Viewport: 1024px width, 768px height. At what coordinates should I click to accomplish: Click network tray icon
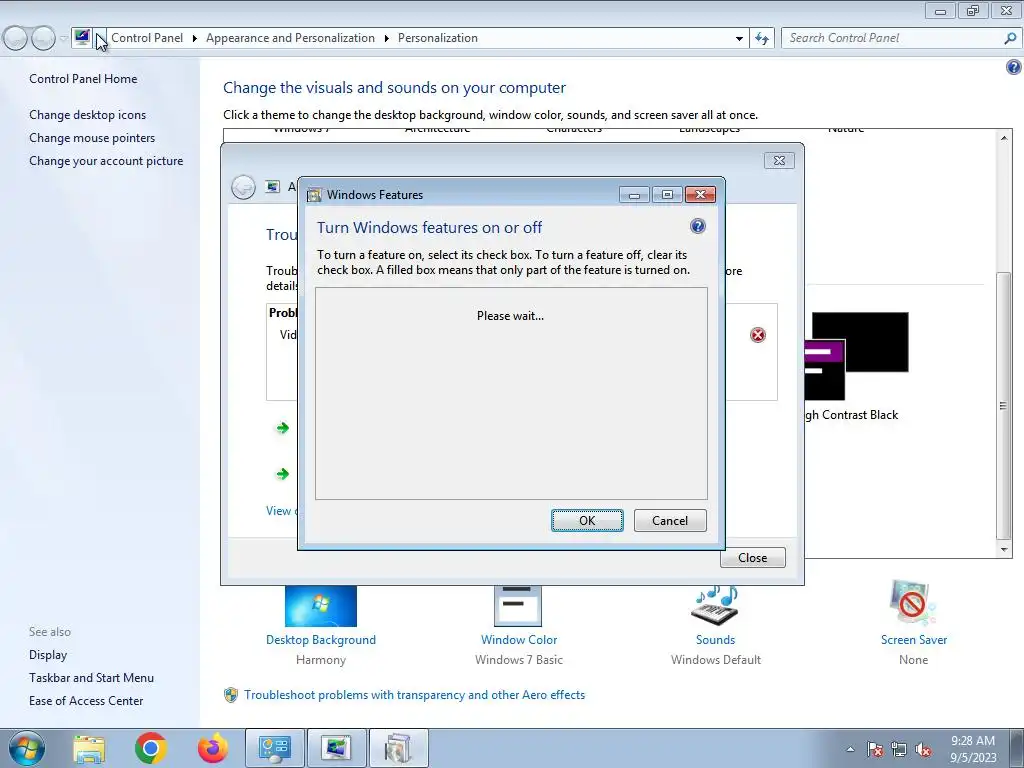point(899,749)
